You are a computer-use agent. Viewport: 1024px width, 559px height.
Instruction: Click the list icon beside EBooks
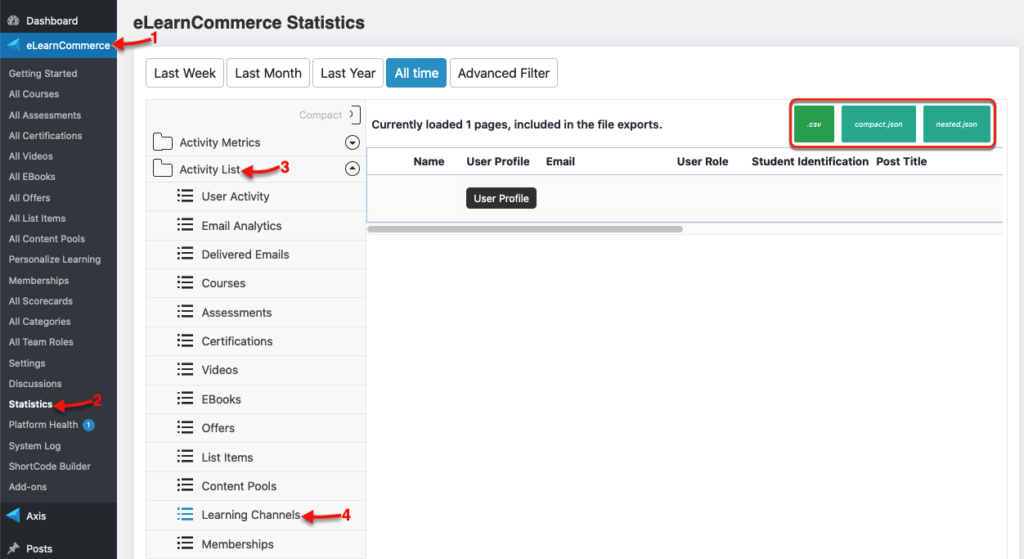185,398
